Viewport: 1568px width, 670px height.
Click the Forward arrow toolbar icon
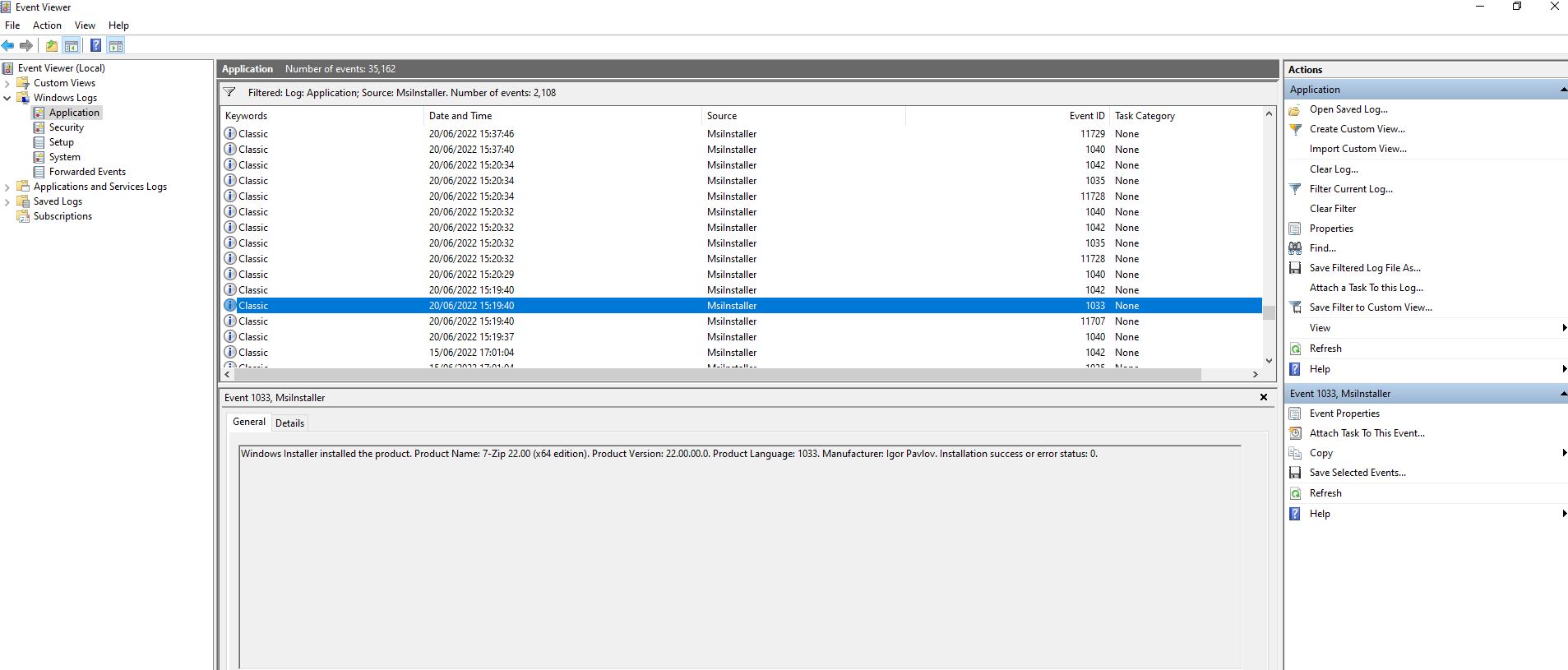click(26, 46)
